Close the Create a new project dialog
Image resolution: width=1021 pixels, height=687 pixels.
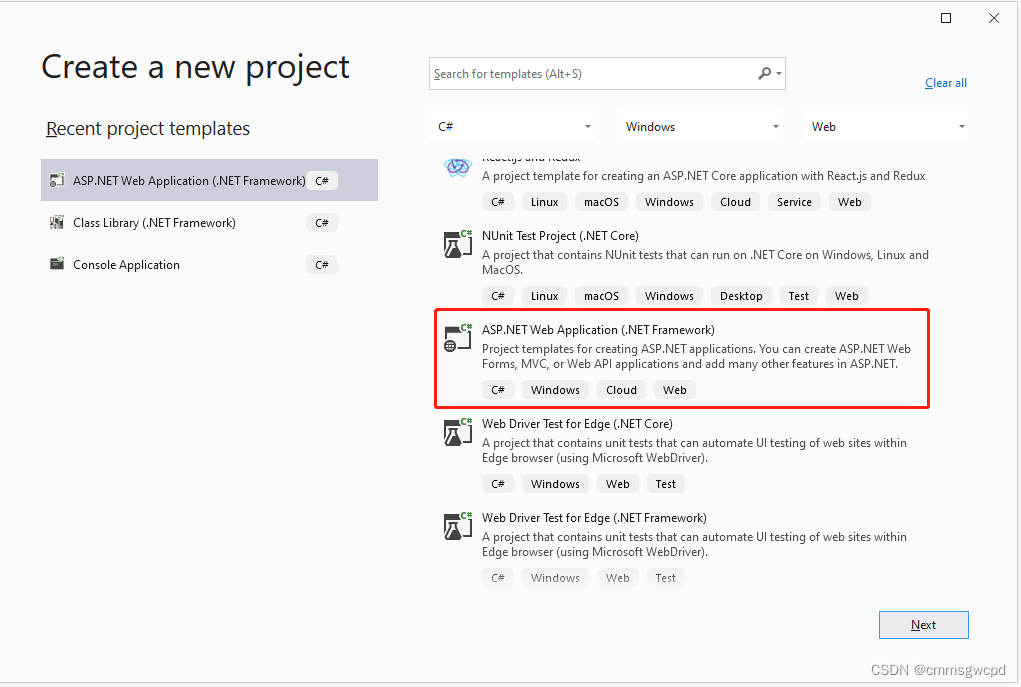tap(994, 18)
